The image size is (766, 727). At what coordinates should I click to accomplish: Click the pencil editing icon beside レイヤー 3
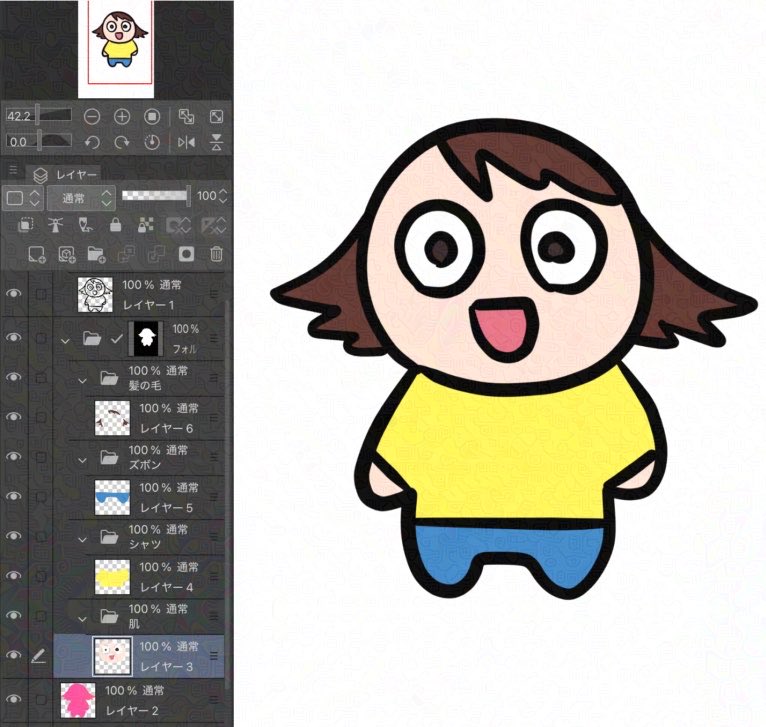pyautogui.click(x=38, y=656)
